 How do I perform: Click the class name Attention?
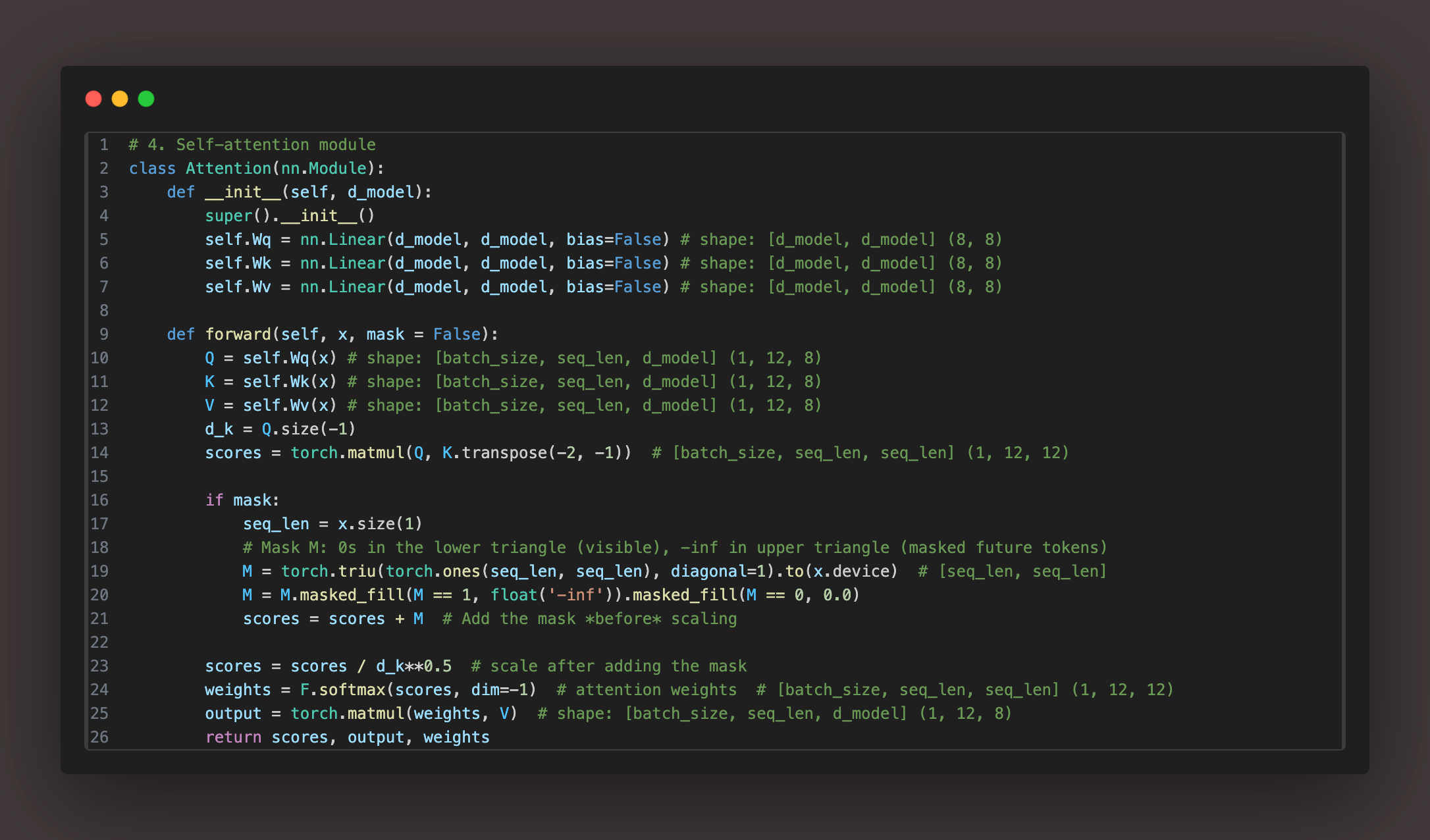pos(228,169)
